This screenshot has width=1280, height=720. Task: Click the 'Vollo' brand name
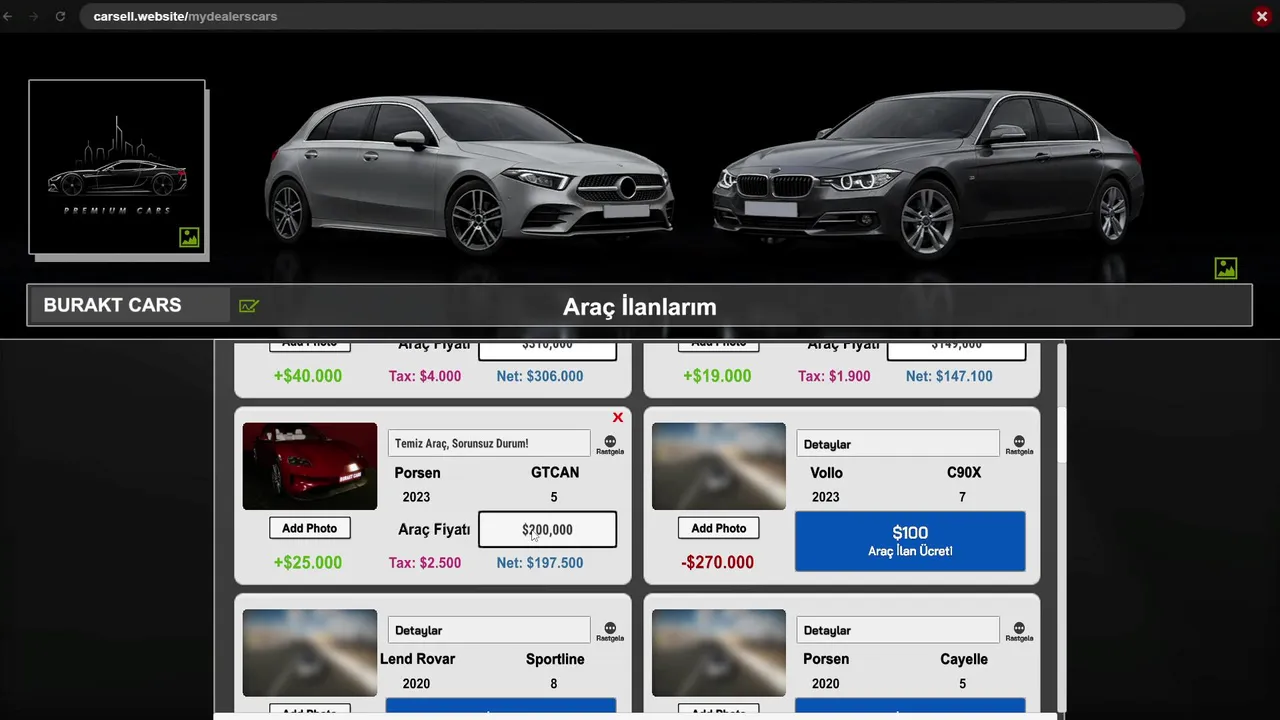click(x=826, y=472)
